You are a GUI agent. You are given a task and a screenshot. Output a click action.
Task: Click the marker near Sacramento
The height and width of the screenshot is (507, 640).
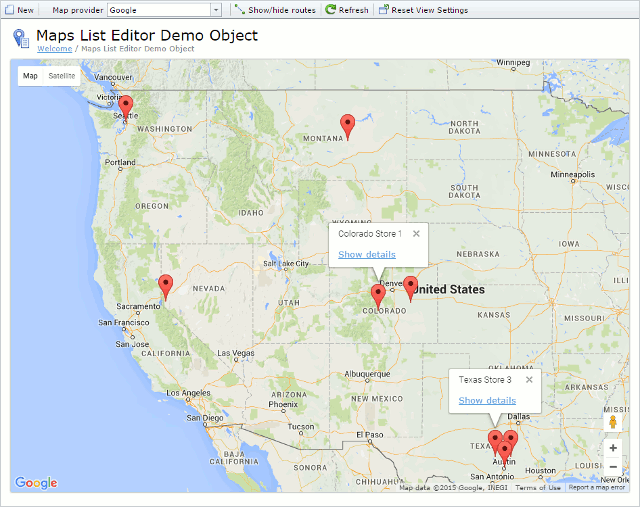coord(165,286)
